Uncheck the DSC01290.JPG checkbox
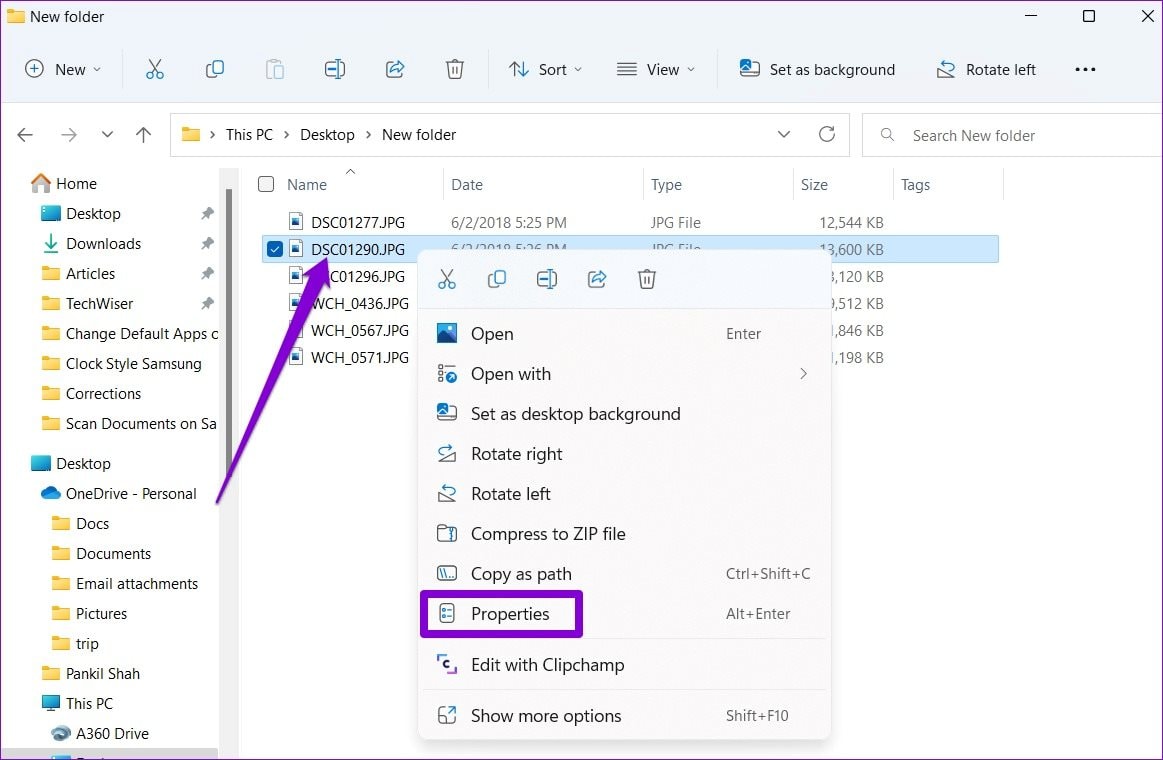This screenshot has height=760, width=1163. tap(274, 249)
